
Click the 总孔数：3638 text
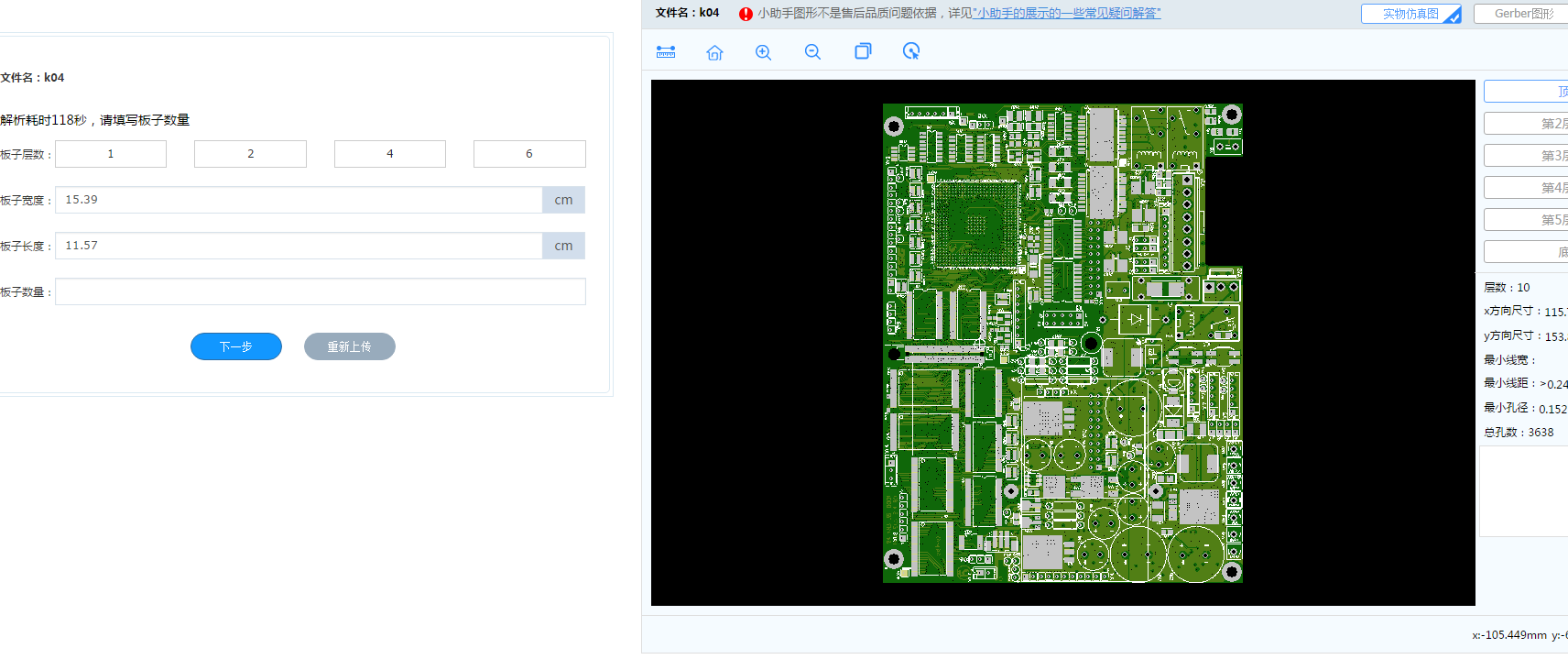(1519, 433)
